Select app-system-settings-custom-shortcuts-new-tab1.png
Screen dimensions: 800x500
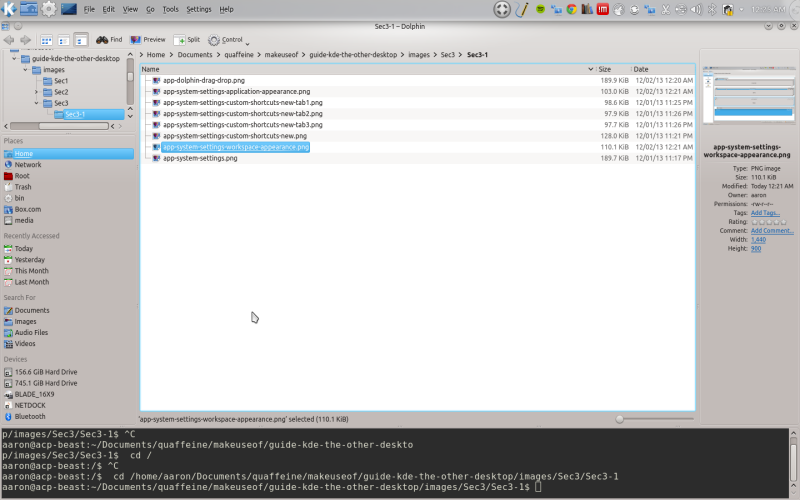[242, 103]
